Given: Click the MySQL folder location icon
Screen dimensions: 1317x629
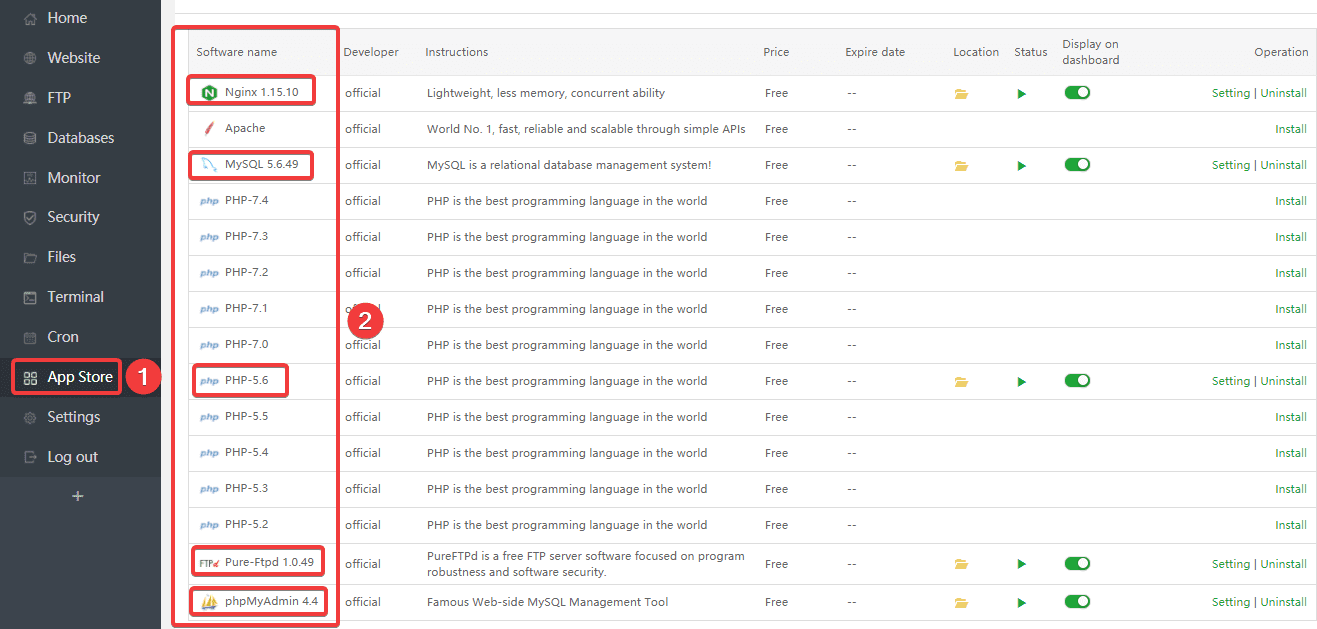Looking at the screenshot, I should point(961,166).
